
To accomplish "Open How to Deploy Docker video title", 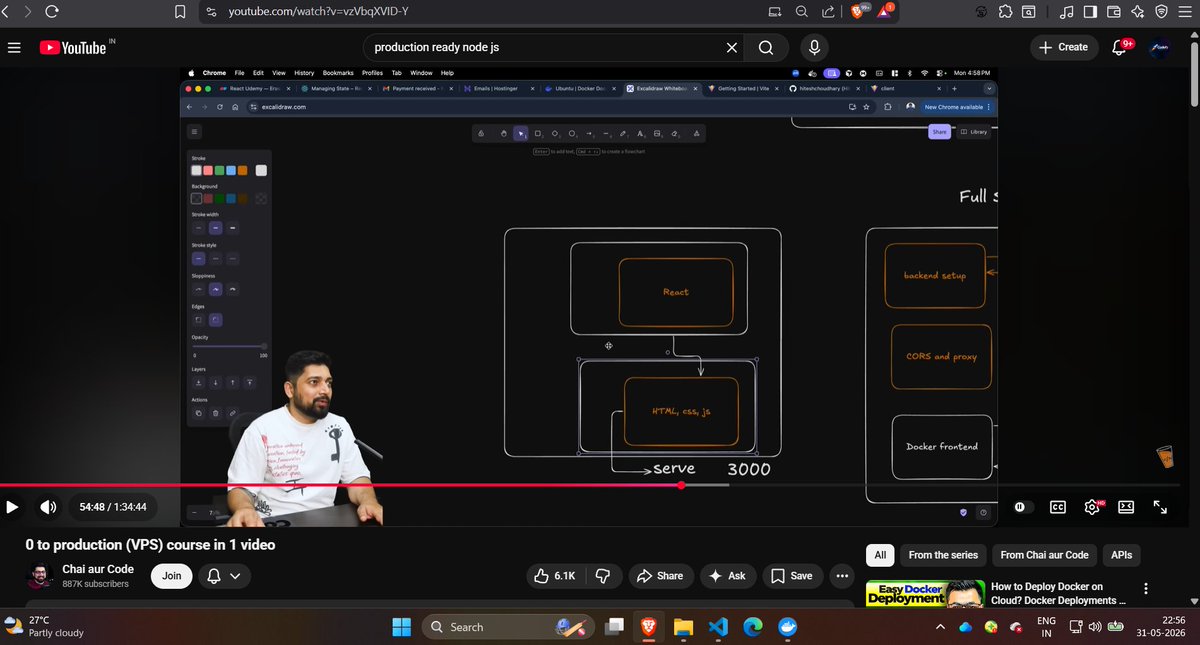I will (1060, 593).
